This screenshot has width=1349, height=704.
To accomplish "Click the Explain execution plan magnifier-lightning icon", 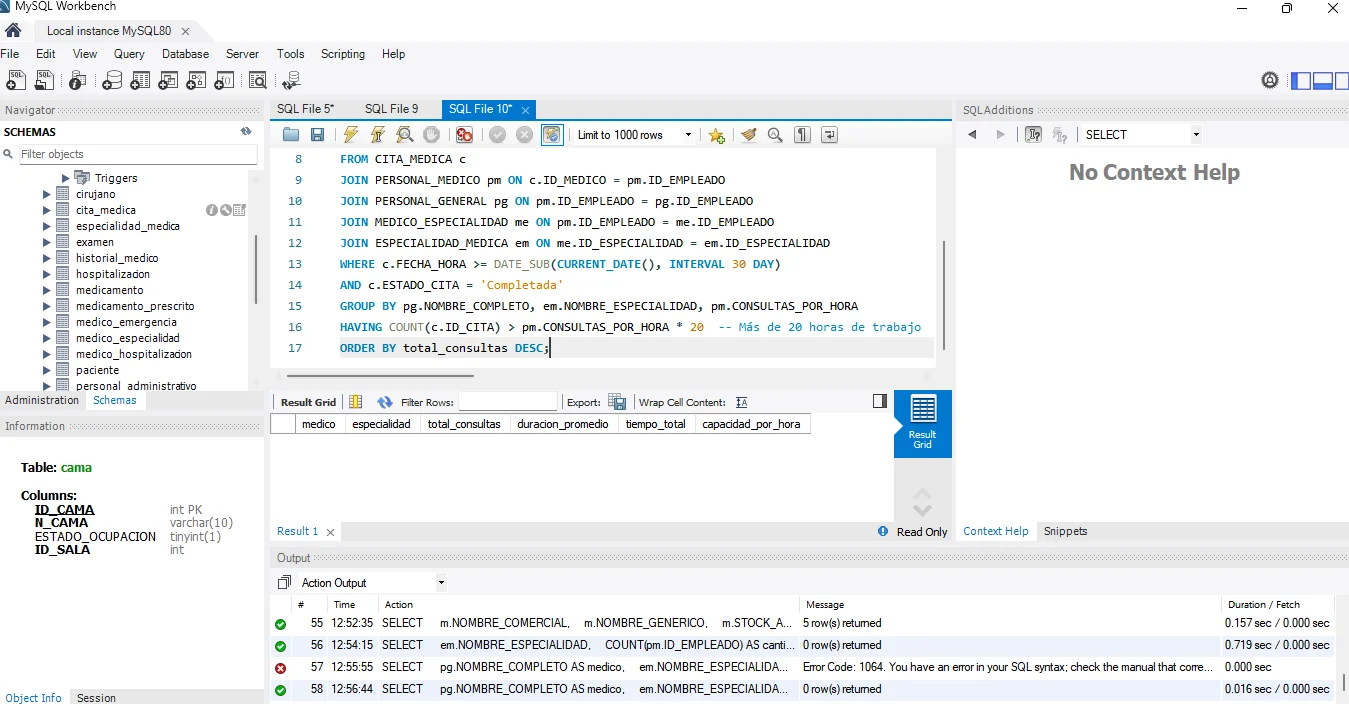I will coord(404,135).
